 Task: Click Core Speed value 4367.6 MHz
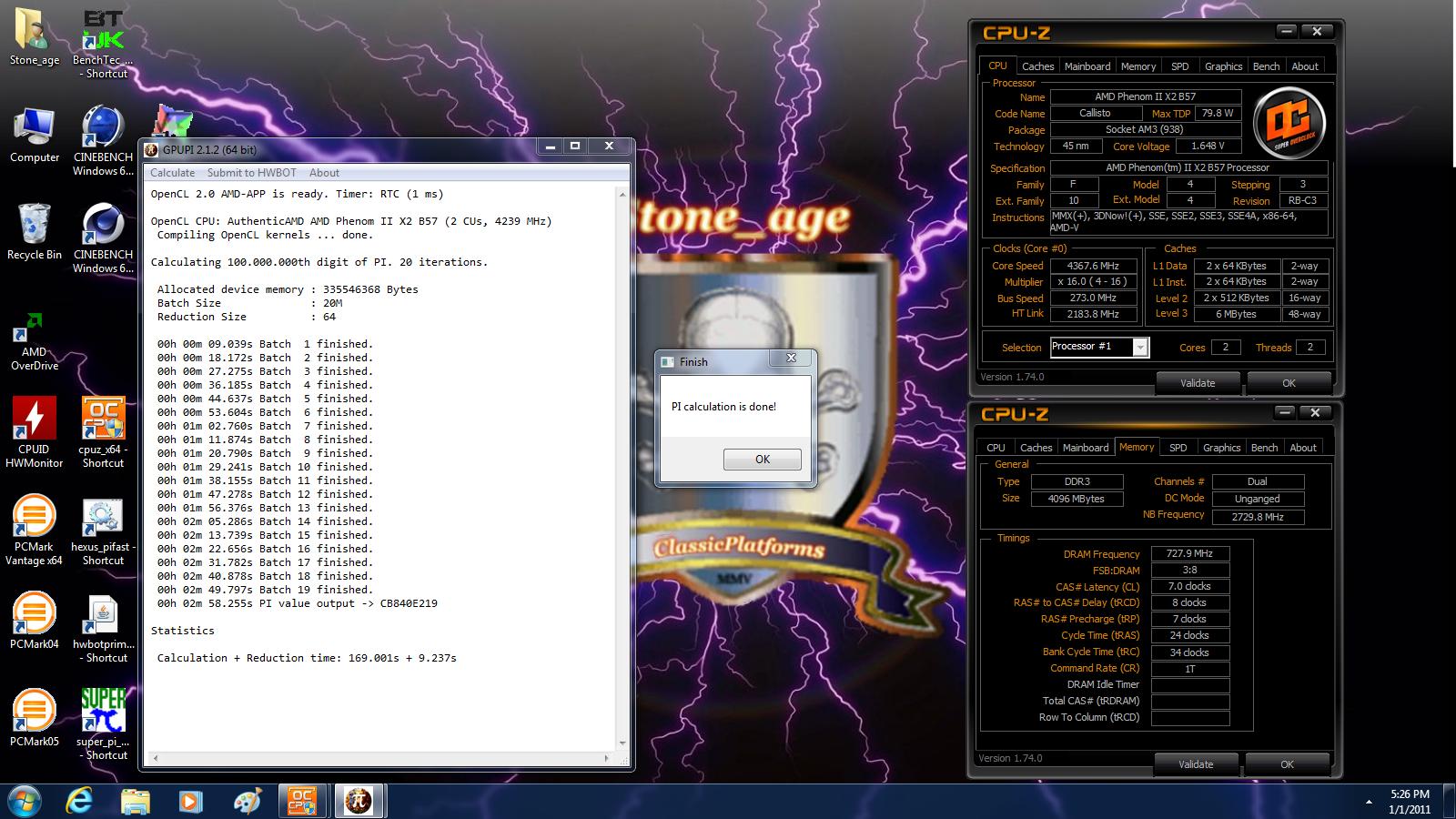click(x=1093, y=266)
